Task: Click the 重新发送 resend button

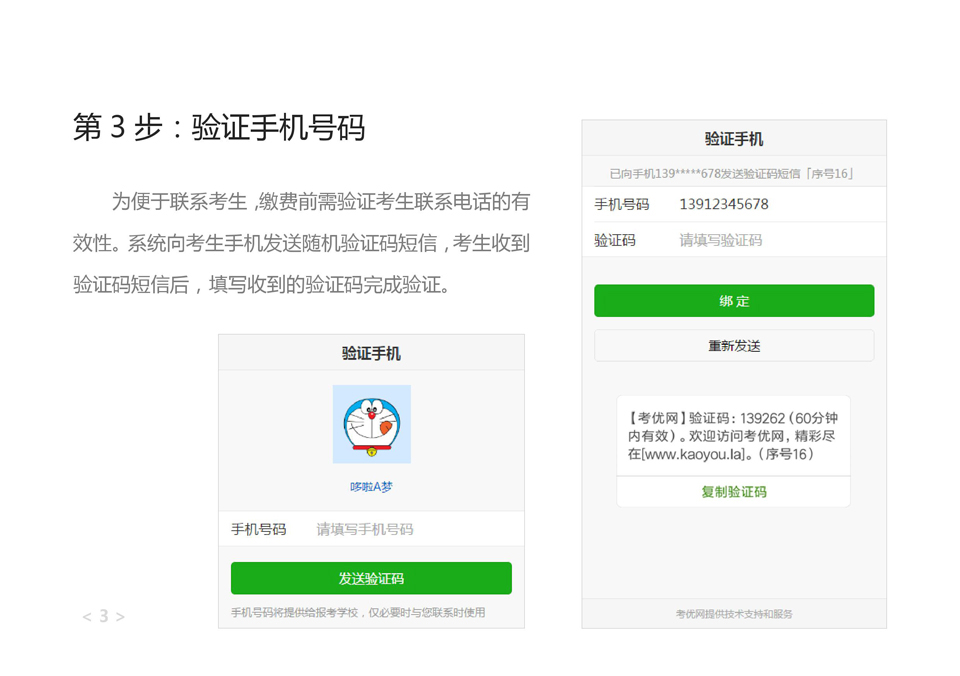Action: tap(734, 346)
